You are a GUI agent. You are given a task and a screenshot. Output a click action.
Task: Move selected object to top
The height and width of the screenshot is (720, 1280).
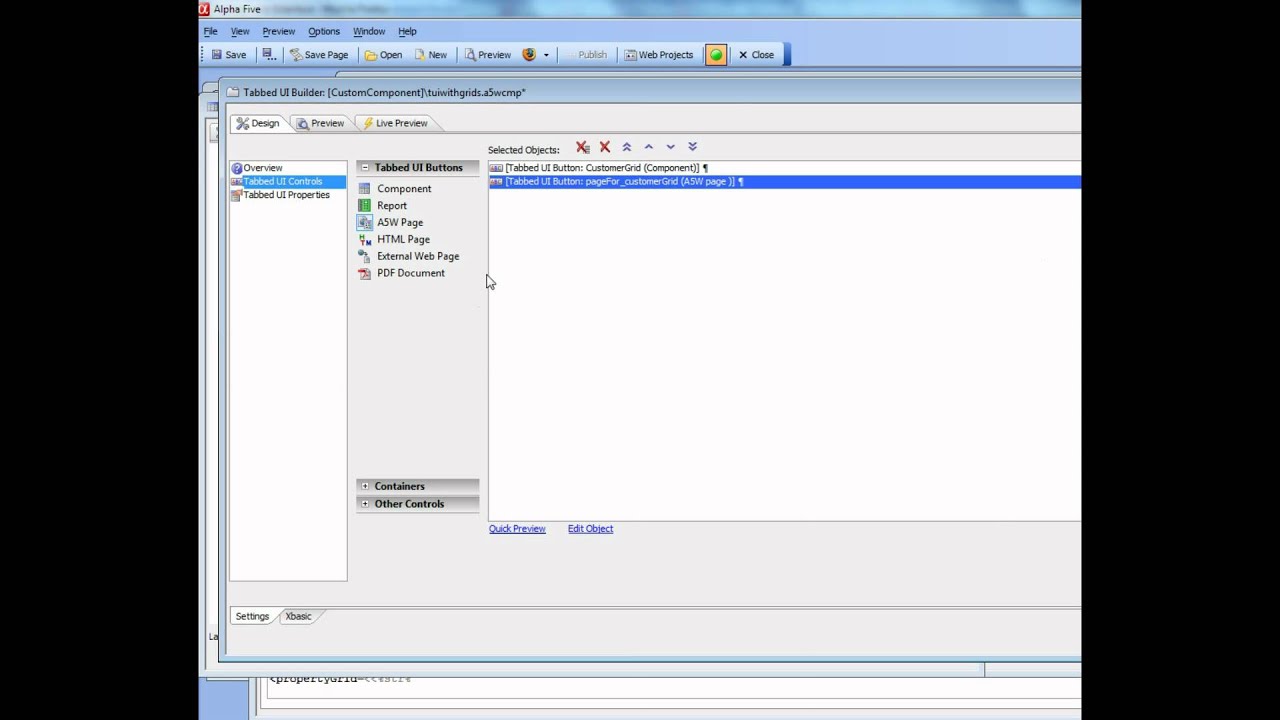click(x=627, y=148)
